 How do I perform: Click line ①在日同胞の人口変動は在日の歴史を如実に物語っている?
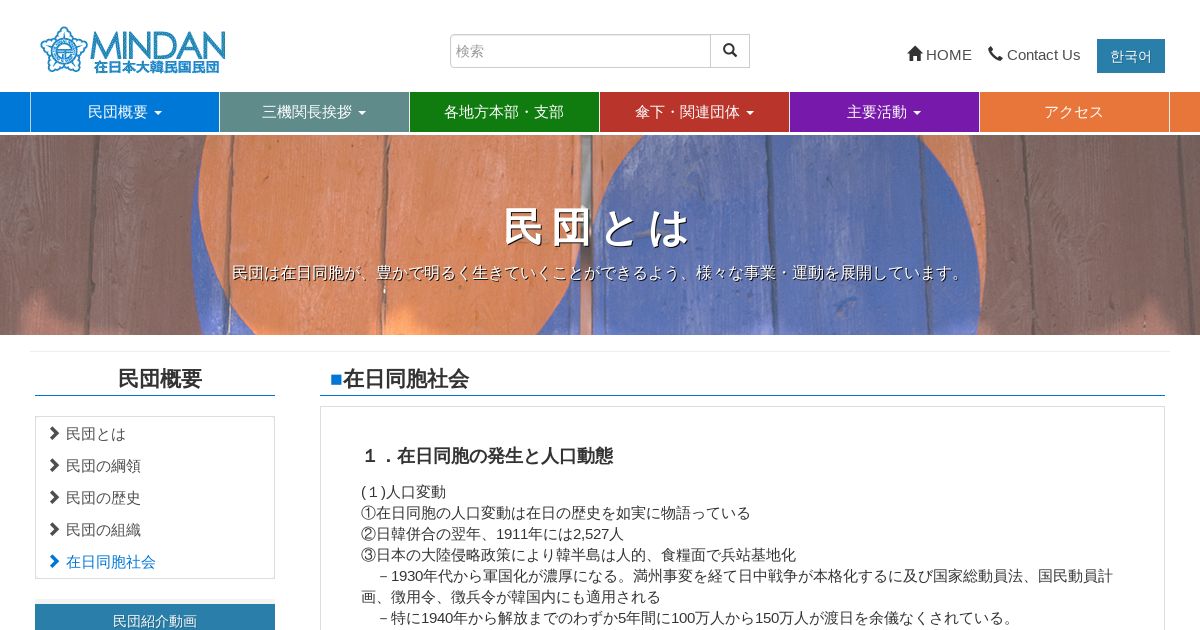click(556, 513)
